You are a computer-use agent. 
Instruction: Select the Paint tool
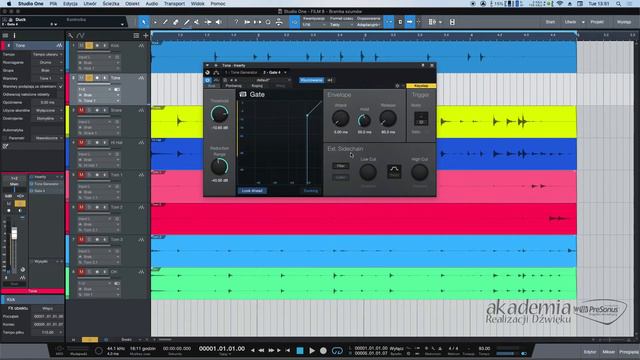tap(186, 22)
